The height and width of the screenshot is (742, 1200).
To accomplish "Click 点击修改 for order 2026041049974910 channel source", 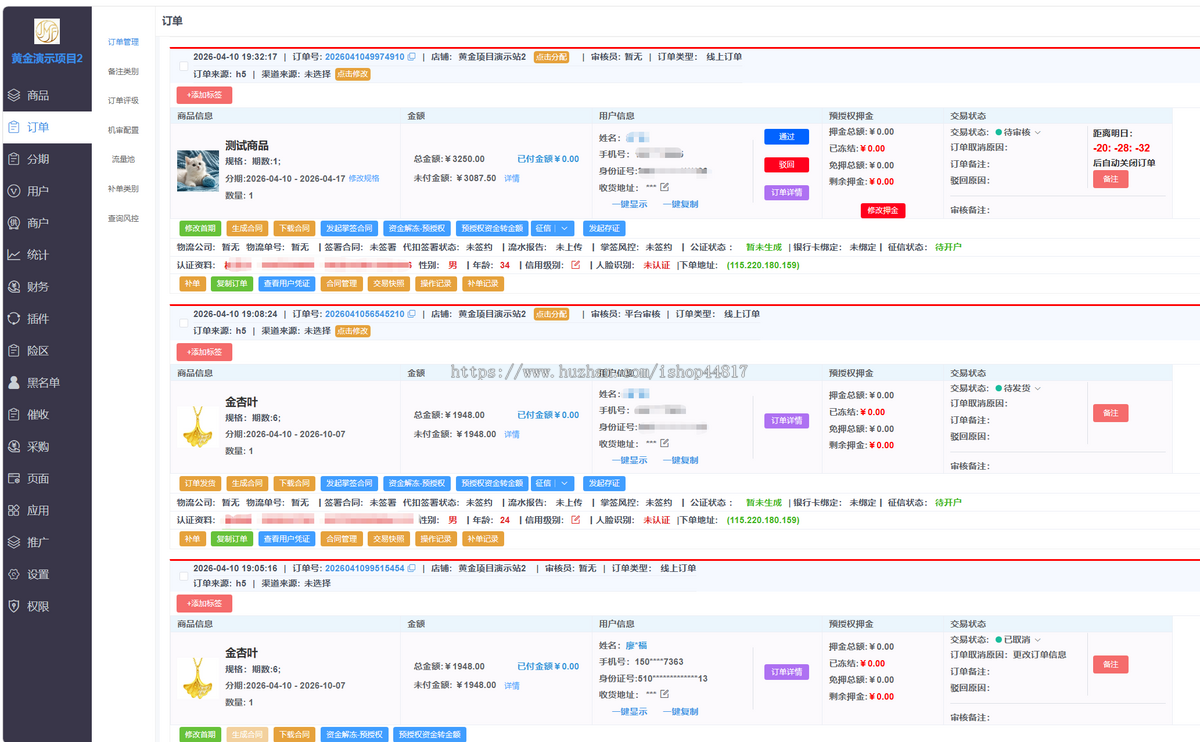I will tap(352, 74).
